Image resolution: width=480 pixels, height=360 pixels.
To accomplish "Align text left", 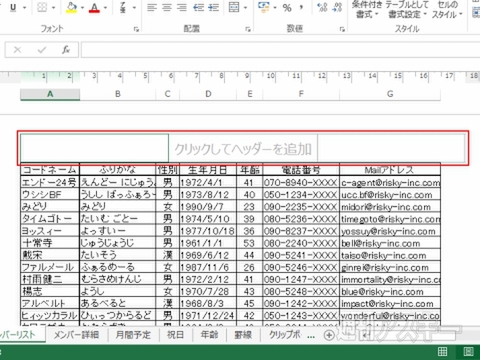I will point(152,7).
